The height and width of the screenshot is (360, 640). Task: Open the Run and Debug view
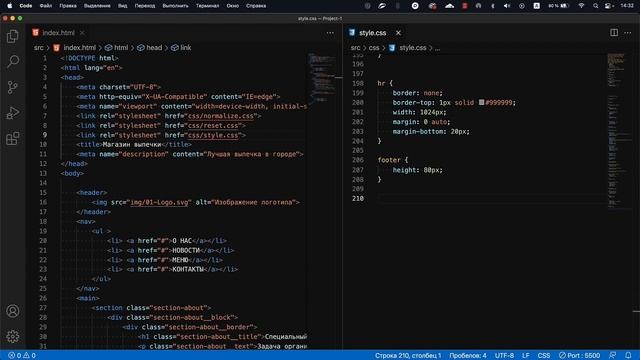(13, 113)
